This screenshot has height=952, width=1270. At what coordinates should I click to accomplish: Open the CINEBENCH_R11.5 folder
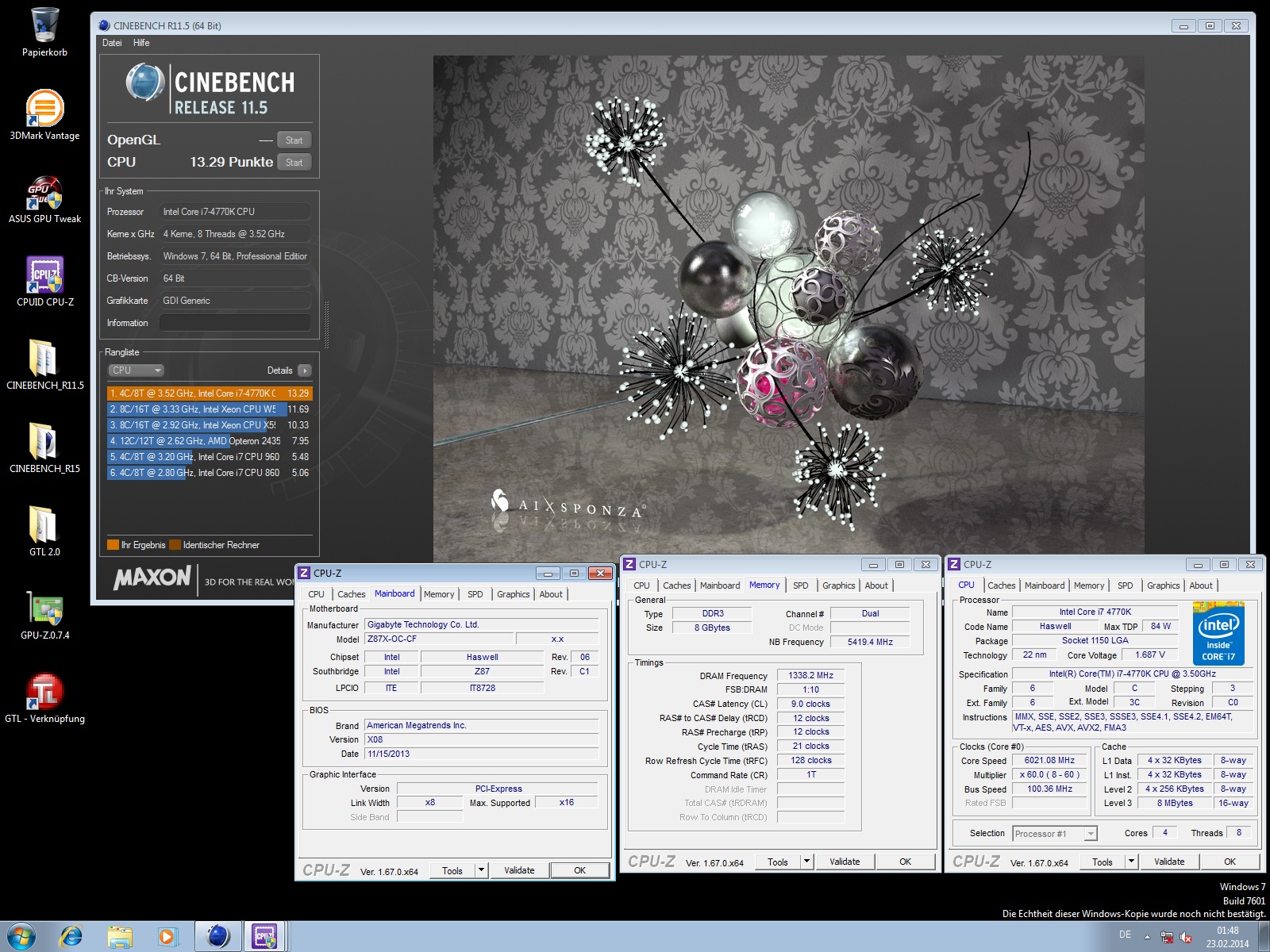tap(44, 365)
